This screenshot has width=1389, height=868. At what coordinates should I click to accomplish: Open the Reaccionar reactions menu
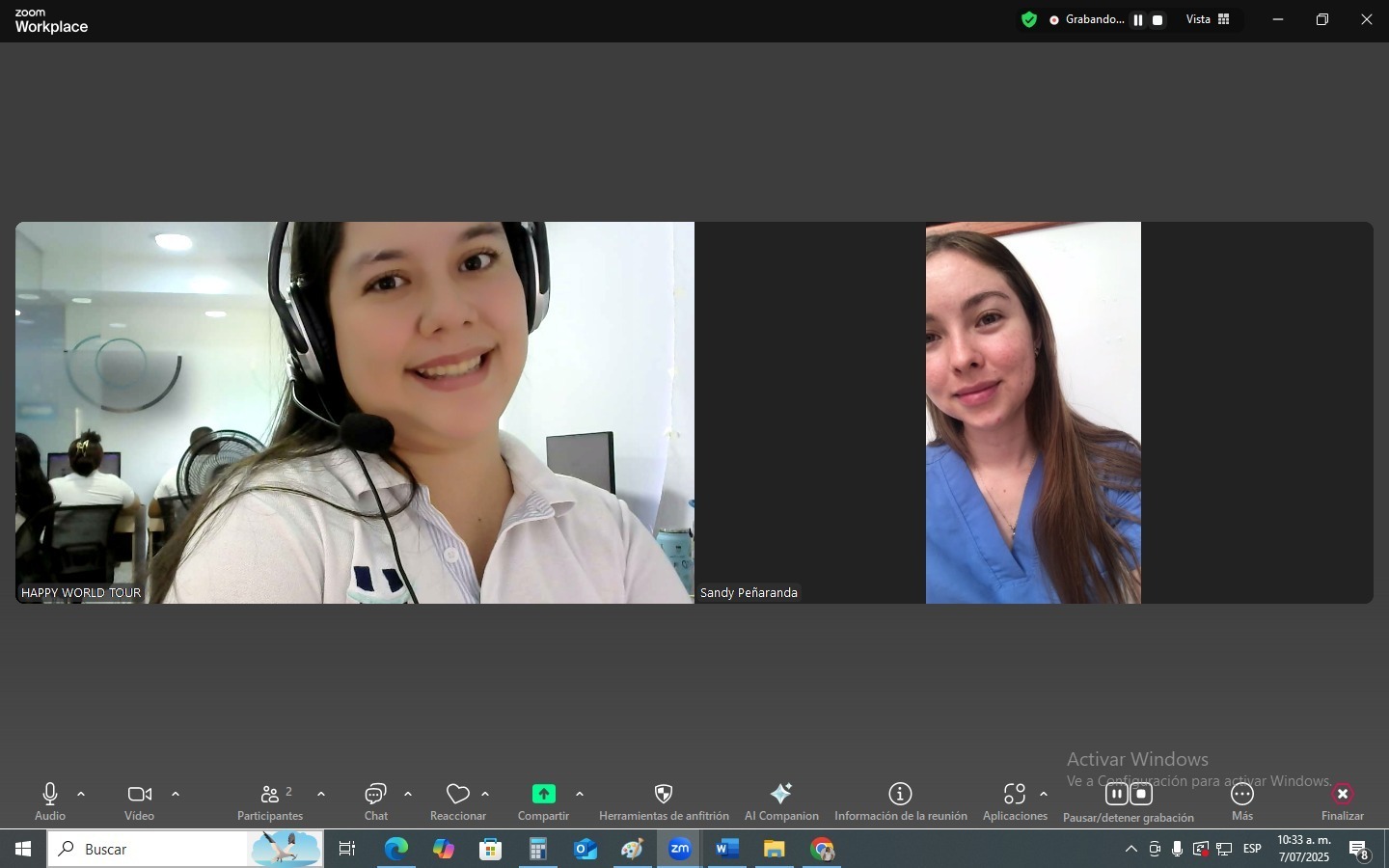click(x=458, y=800)
